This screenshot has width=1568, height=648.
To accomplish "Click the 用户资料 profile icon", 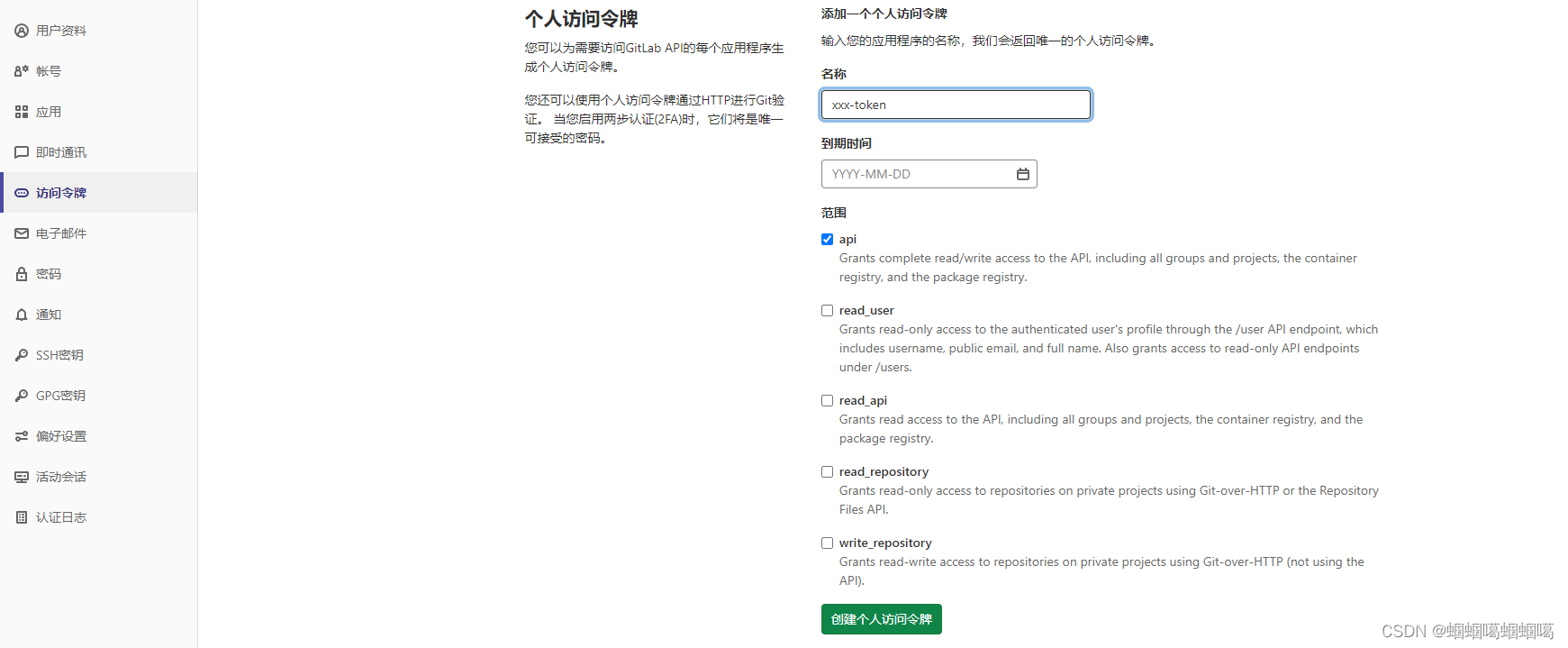I will [x=21, y=30].
